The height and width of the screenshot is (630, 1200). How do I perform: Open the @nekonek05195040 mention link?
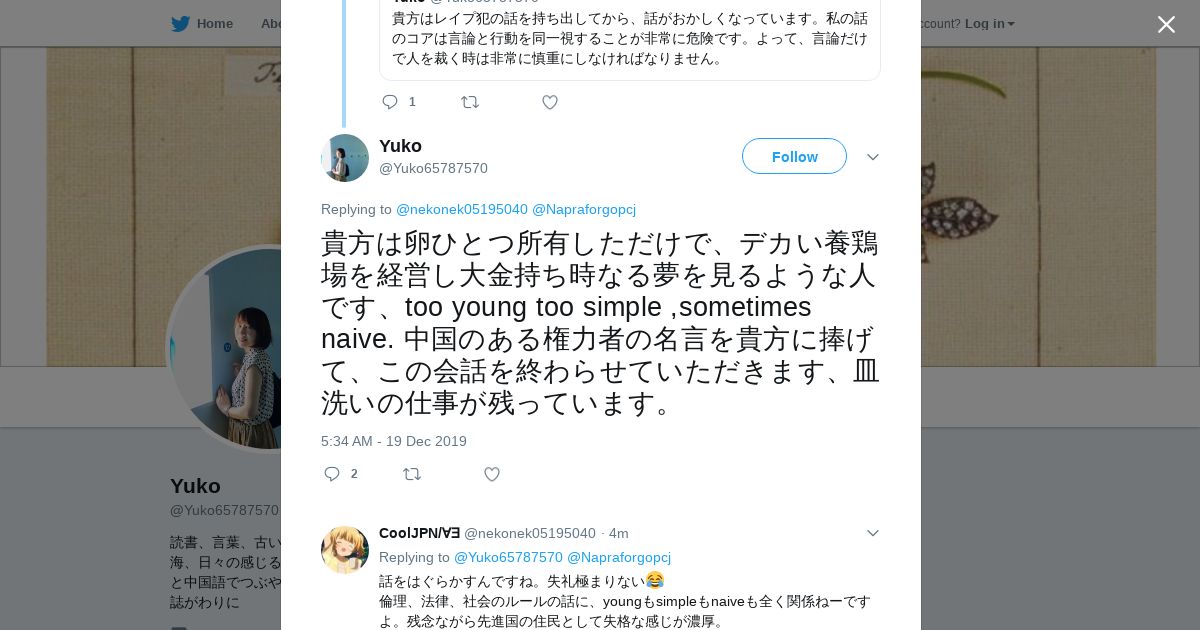pos(462,209)
